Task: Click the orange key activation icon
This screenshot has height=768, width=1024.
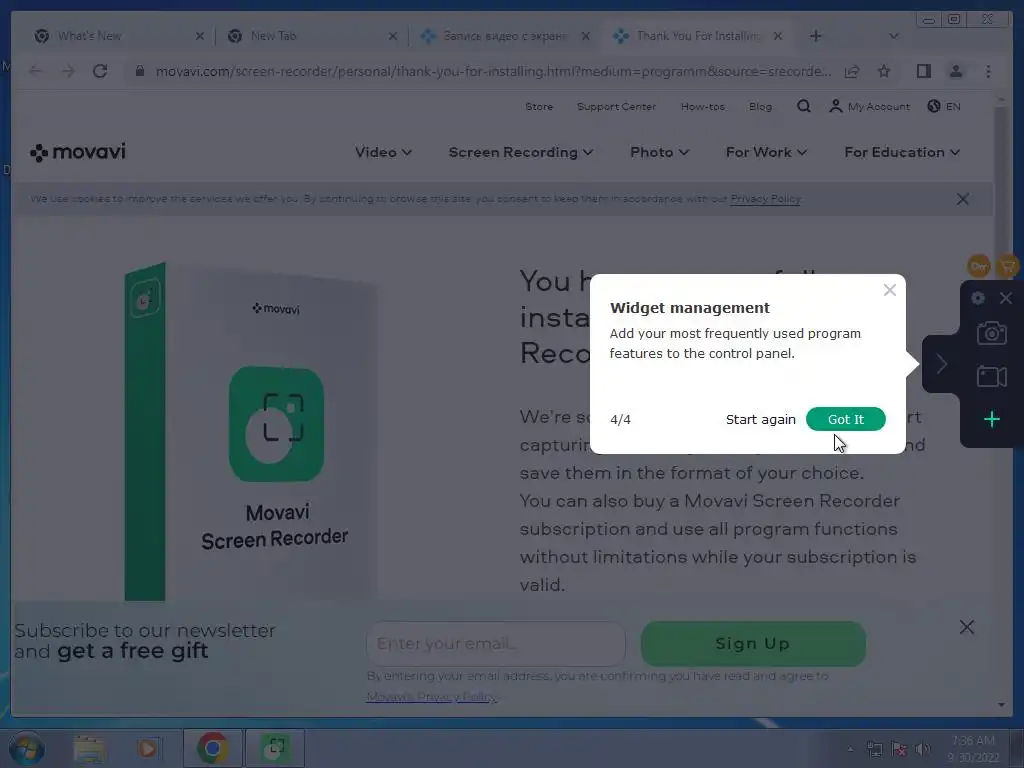Action: tap(978, 266)
